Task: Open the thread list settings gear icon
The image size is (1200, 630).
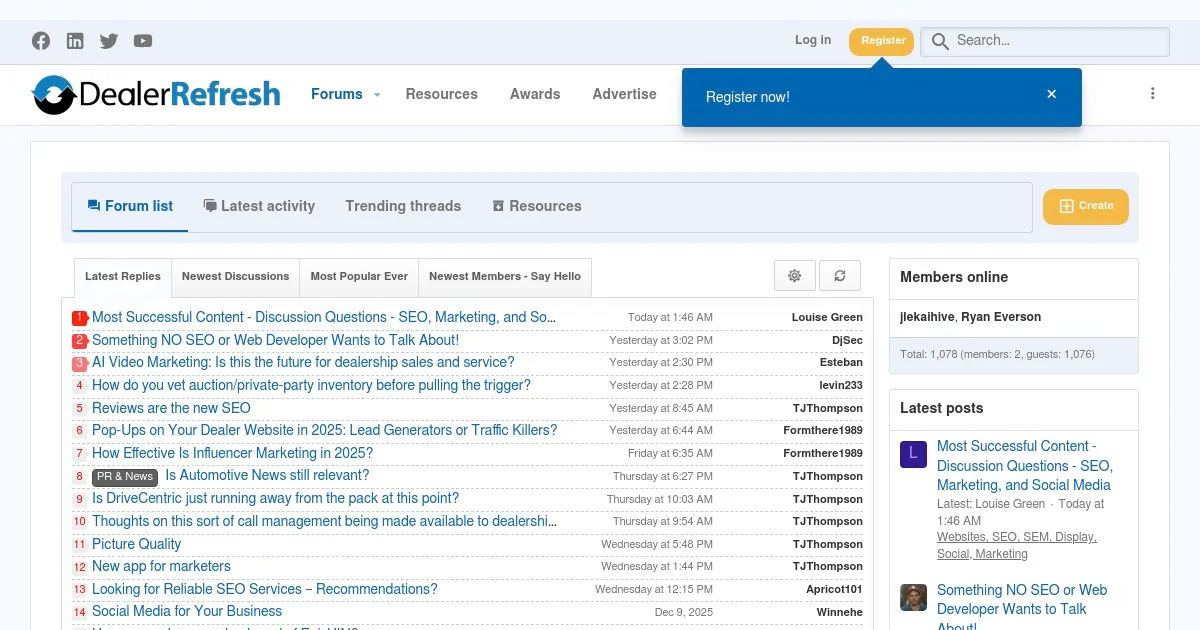Action: point(794,275)
